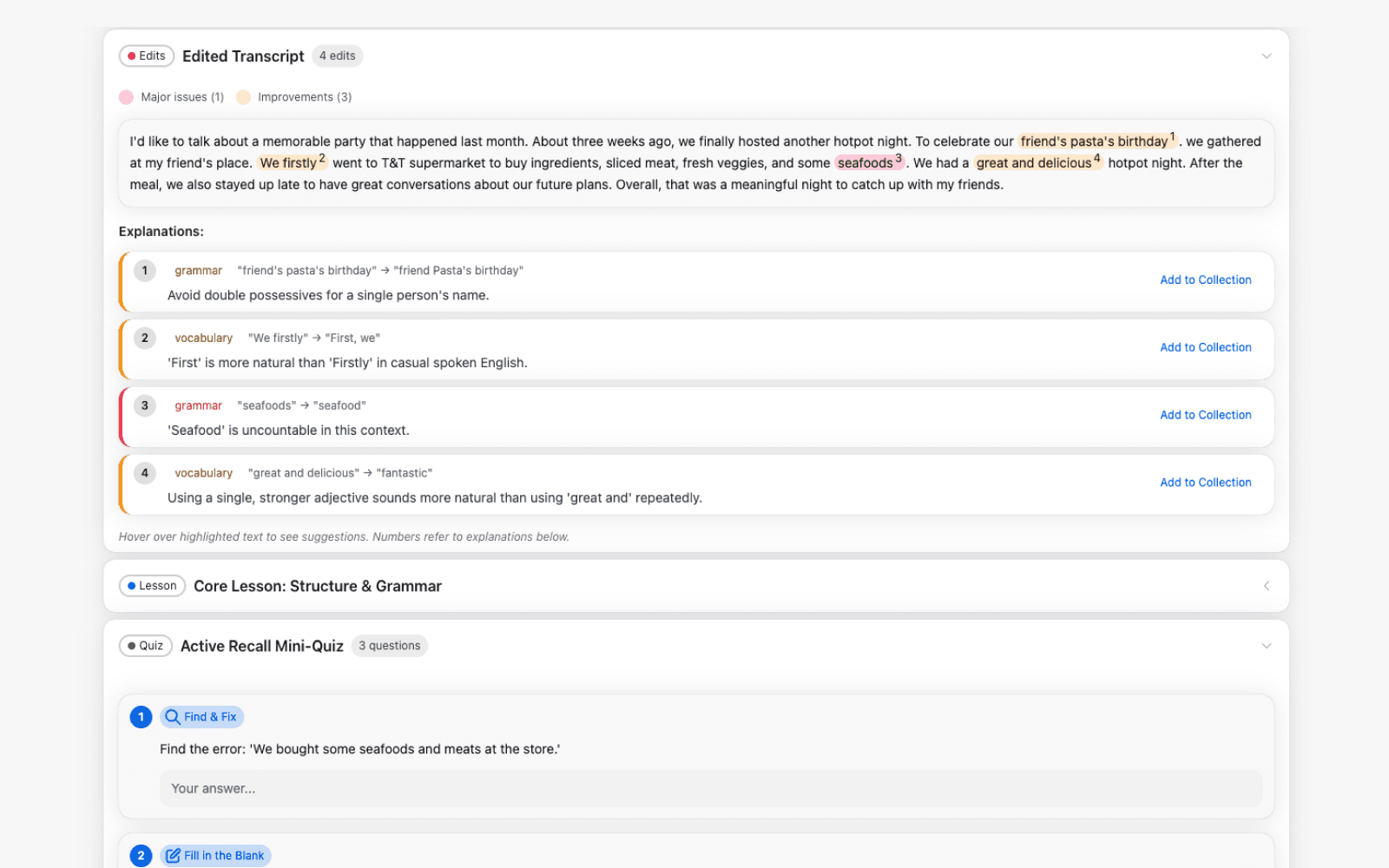
Task: Click the Explanations: heading
Action: click(x=161, y=232)
